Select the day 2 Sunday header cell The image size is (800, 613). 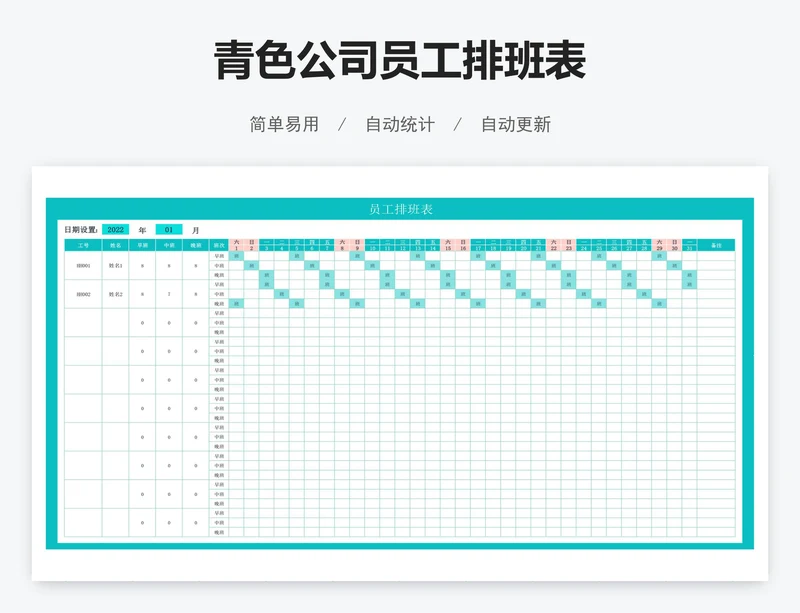point(252,245)
